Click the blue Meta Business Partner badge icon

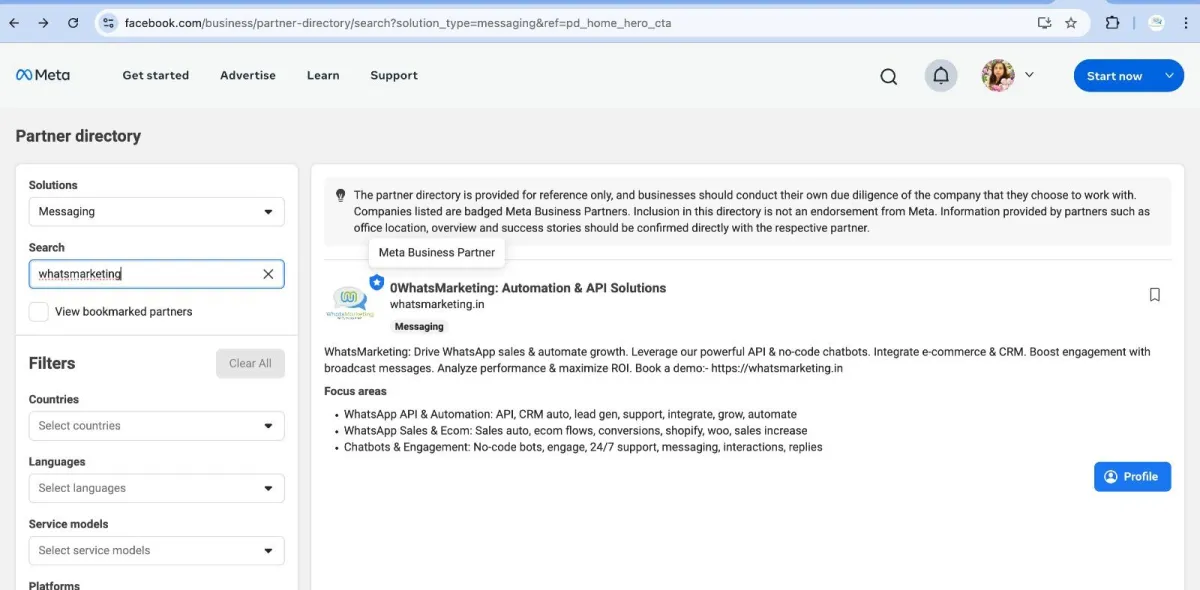point(376,283)
